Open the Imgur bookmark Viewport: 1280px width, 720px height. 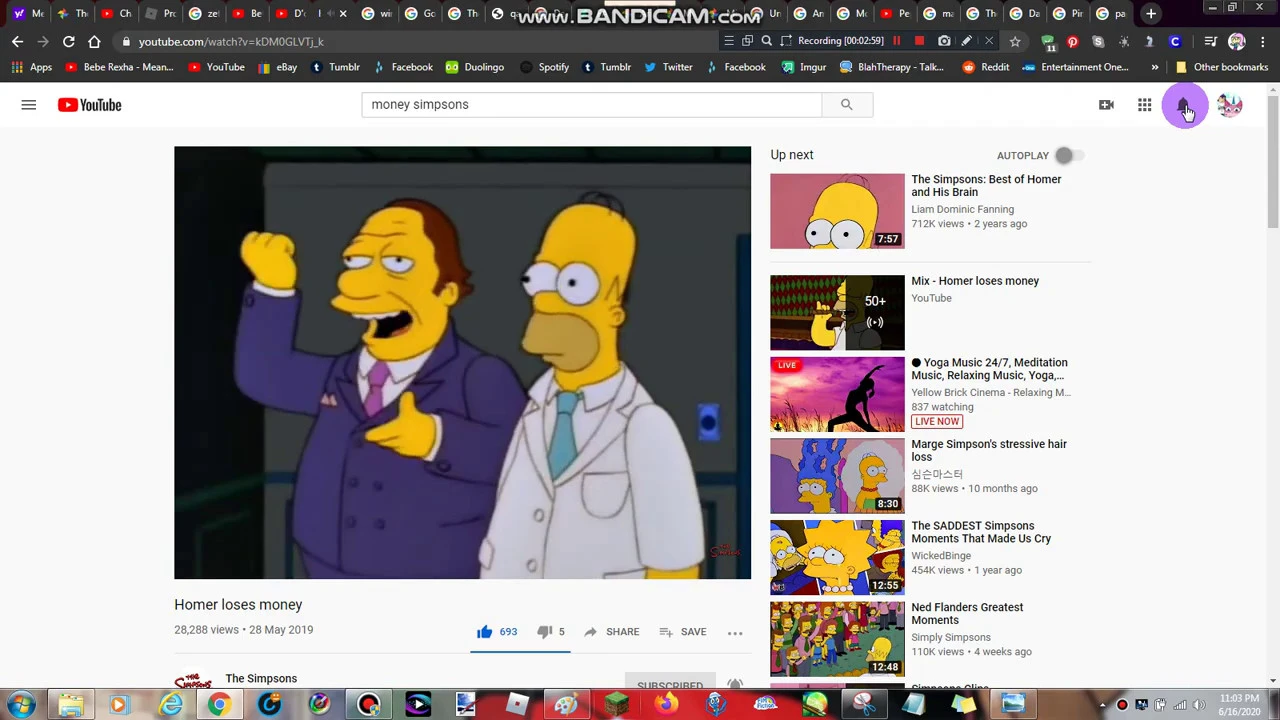(x=804, y=67)
